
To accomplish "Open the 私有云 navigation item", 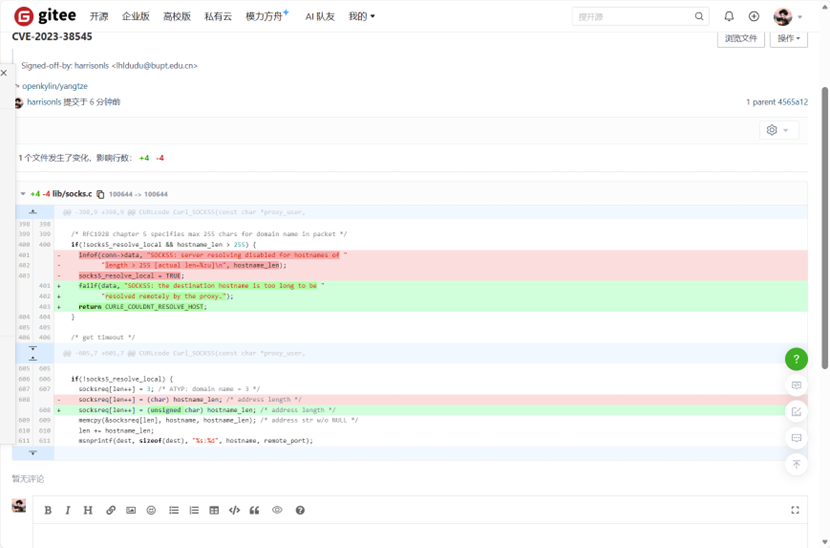I will click(218, 16).
